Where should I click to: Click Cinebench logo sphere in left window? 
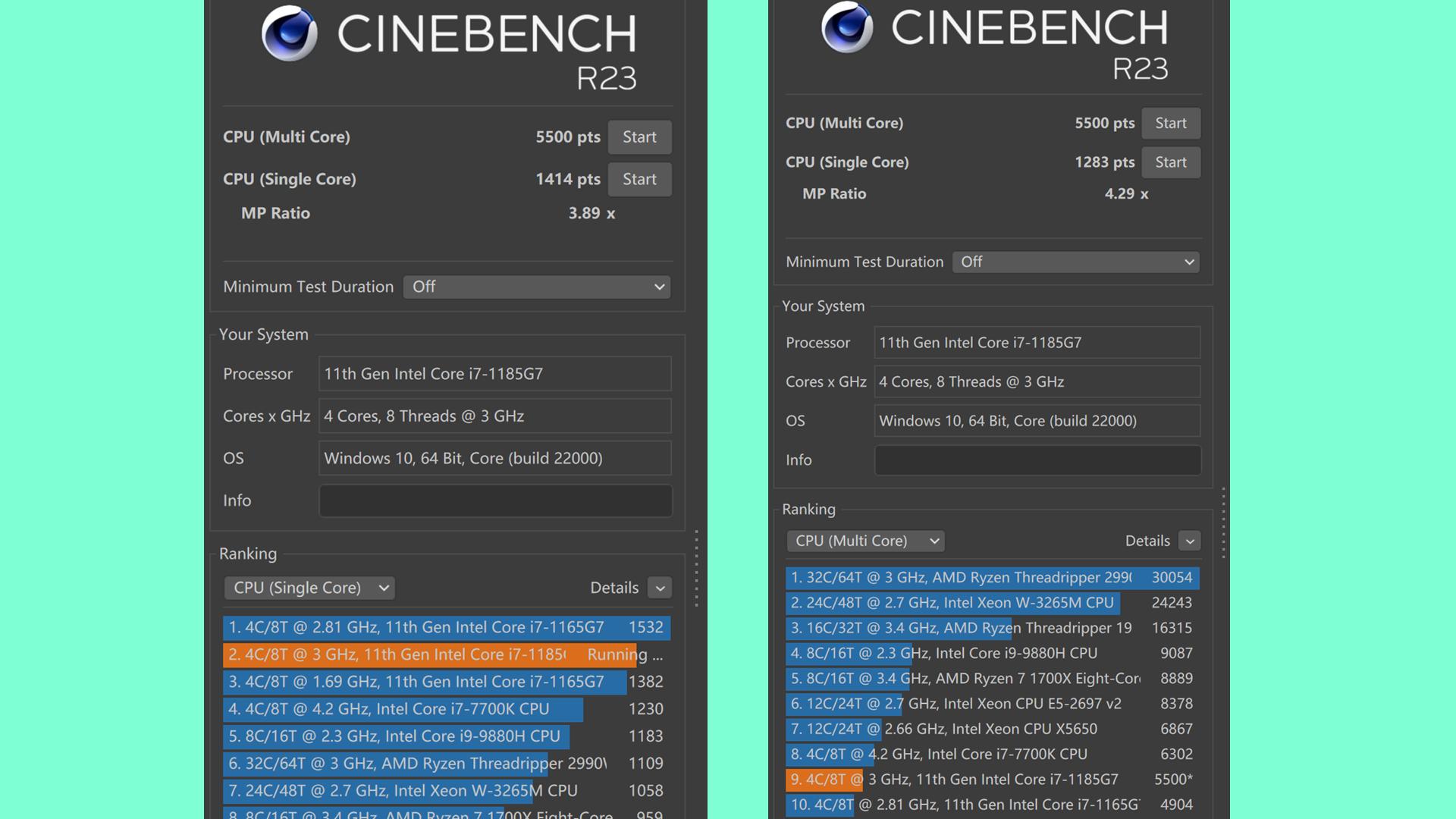click(x=289, y=33)
